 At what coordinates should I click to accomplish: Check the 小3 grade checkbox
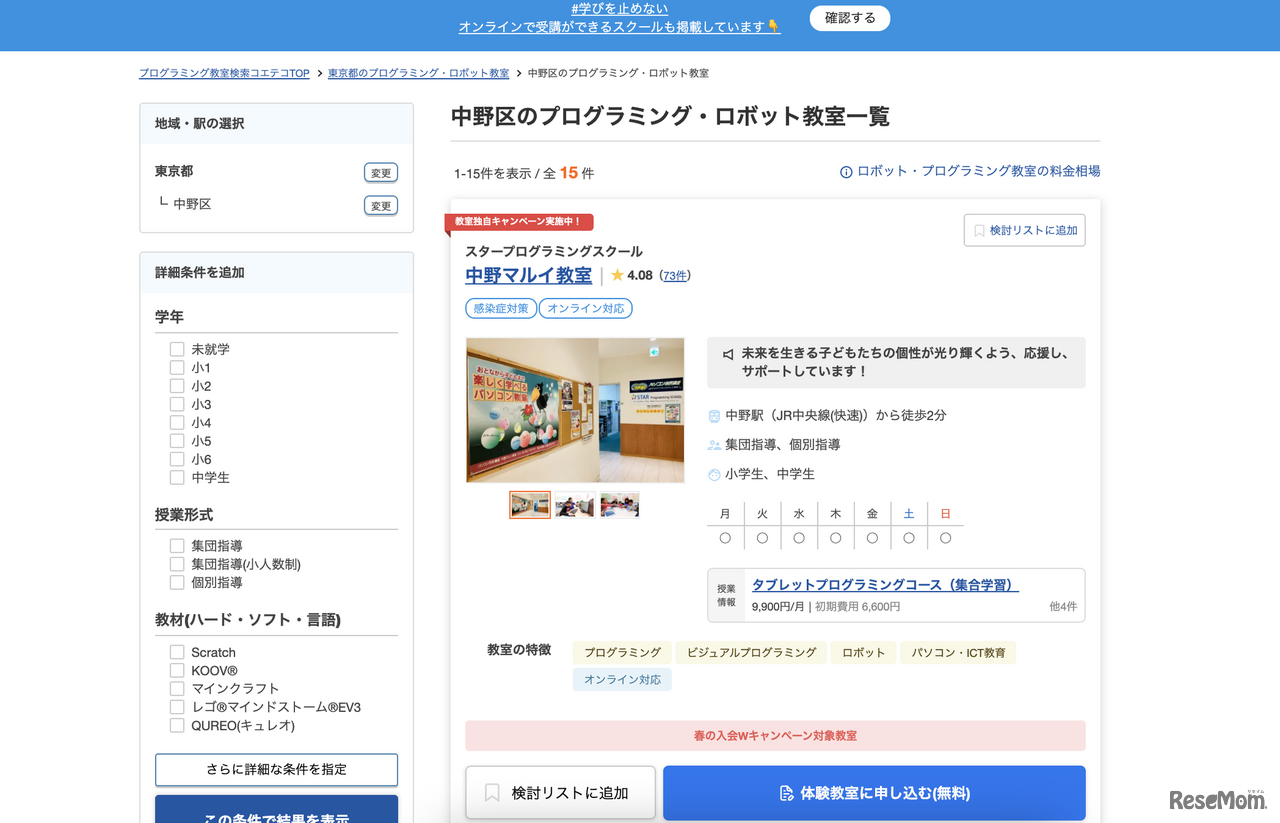click(x=177, y=404)
